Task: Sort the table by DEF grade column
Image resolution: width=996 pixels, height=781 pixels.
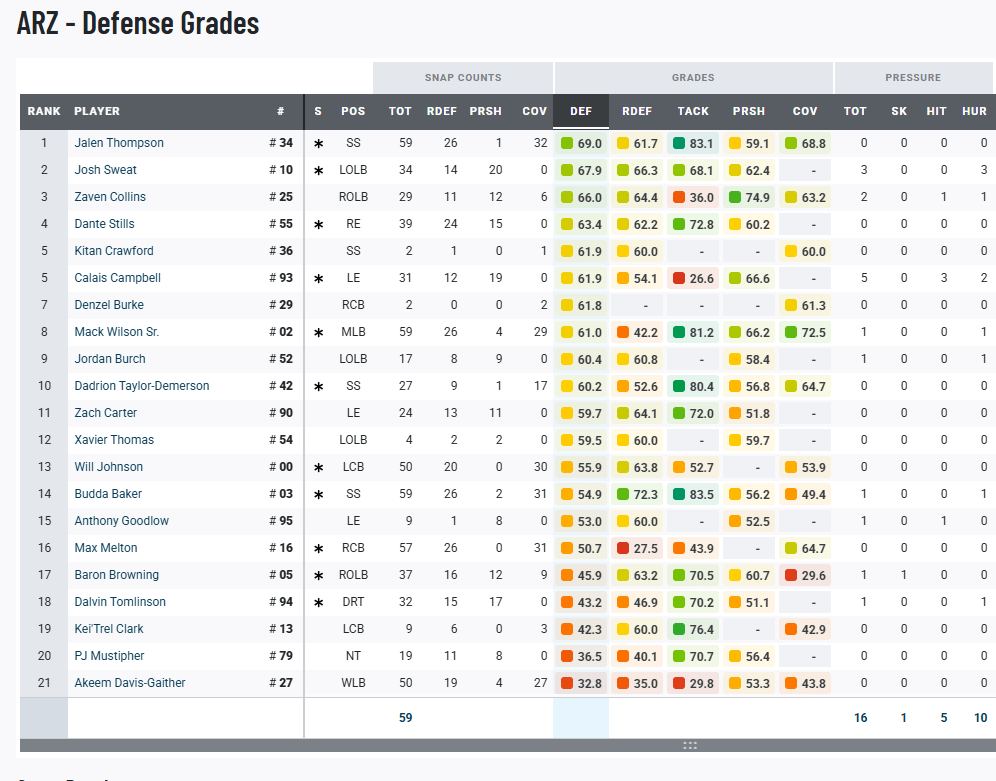Action: [581, 111]
